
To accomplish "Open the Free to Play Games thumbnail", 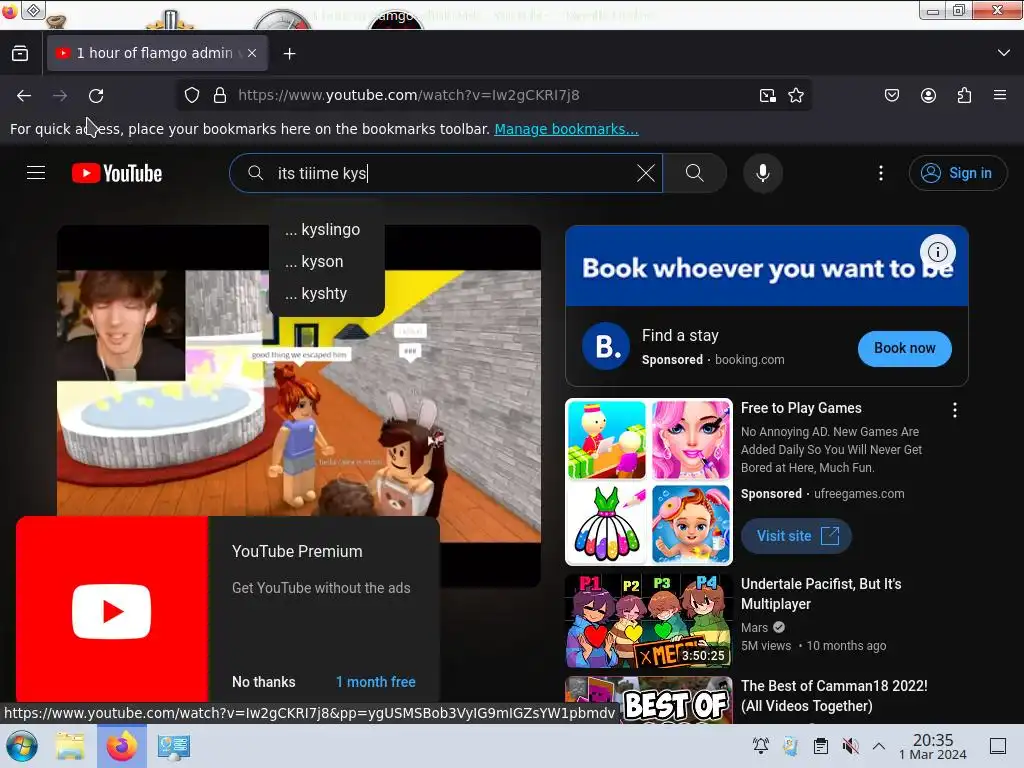I will click(x=648, y=482).
